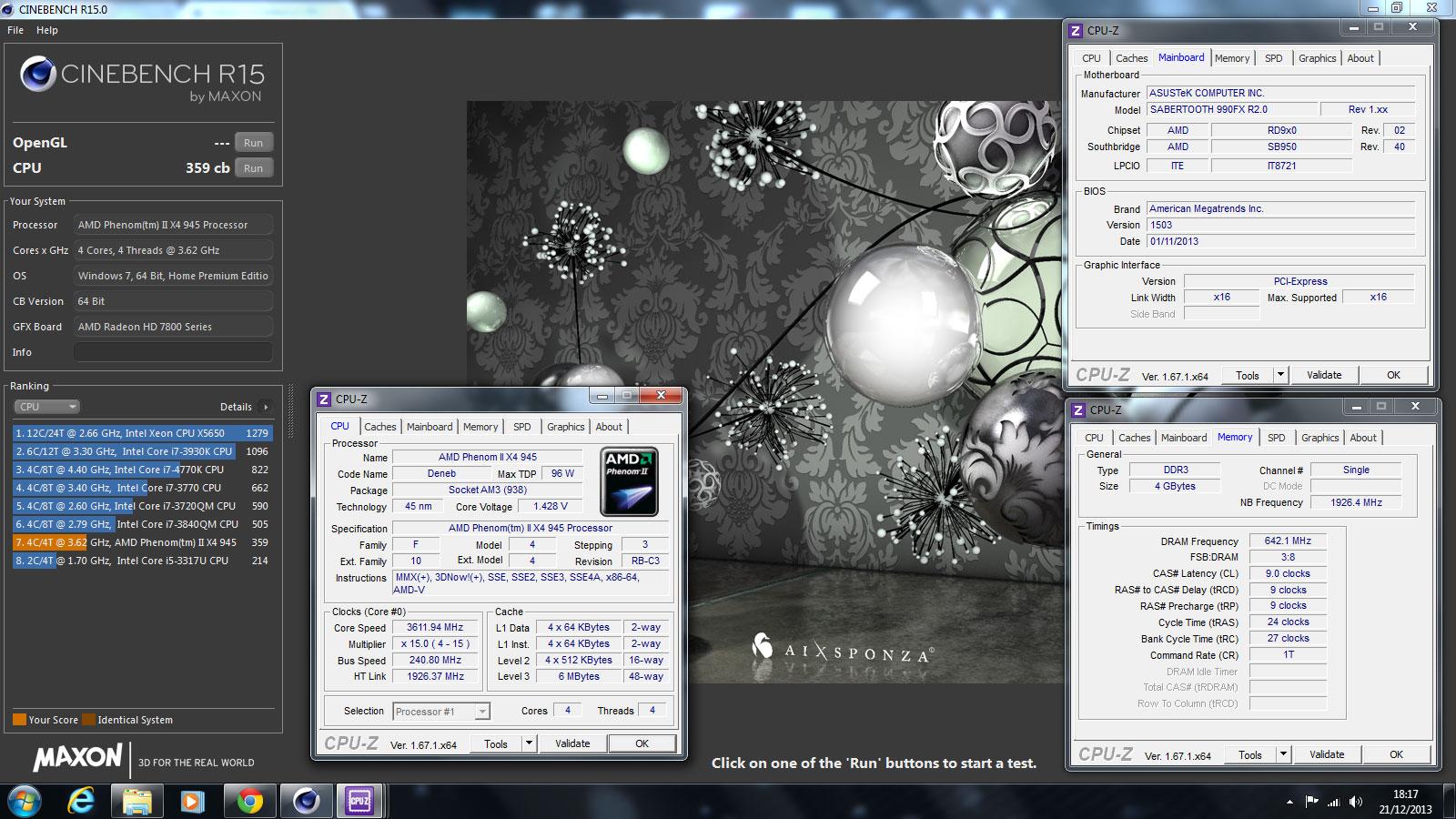Click the Info input field in Cinebench
Image resolution: width=1456 pixels, height=819 pixels.
[x=173, y=352]
